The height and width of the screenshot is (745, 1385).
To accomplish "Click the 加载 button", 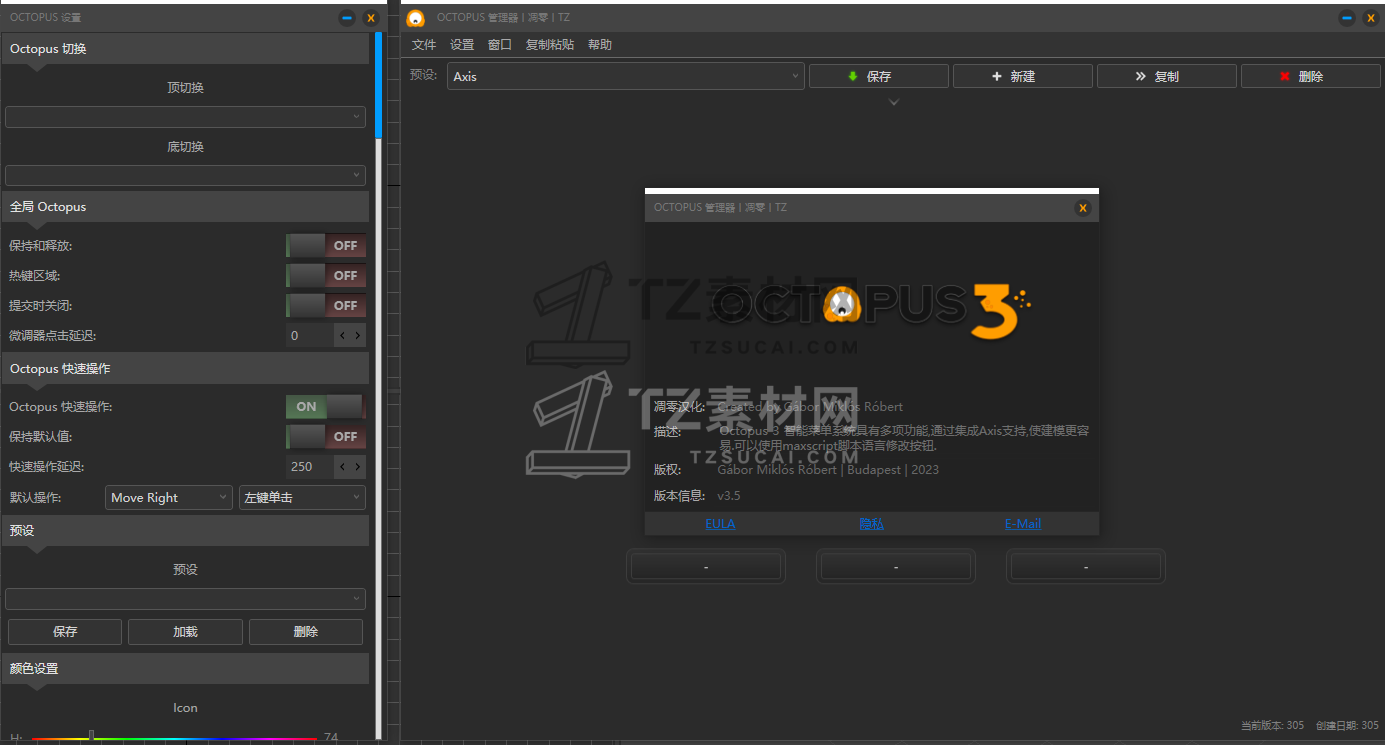I will [185, 632].
